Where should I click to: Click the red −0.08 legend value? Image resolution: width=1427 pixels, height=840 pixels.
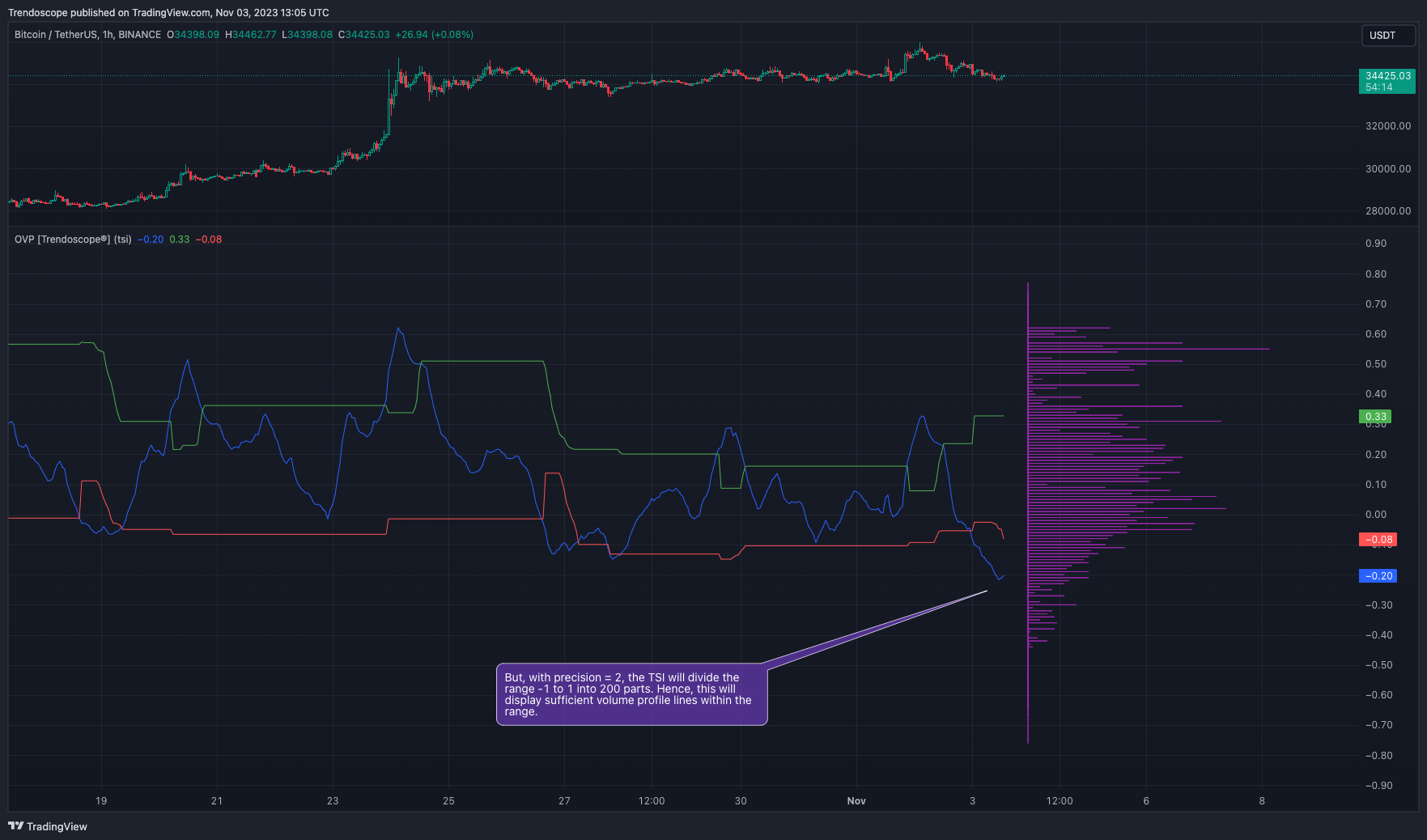click(x=209, y=240)
